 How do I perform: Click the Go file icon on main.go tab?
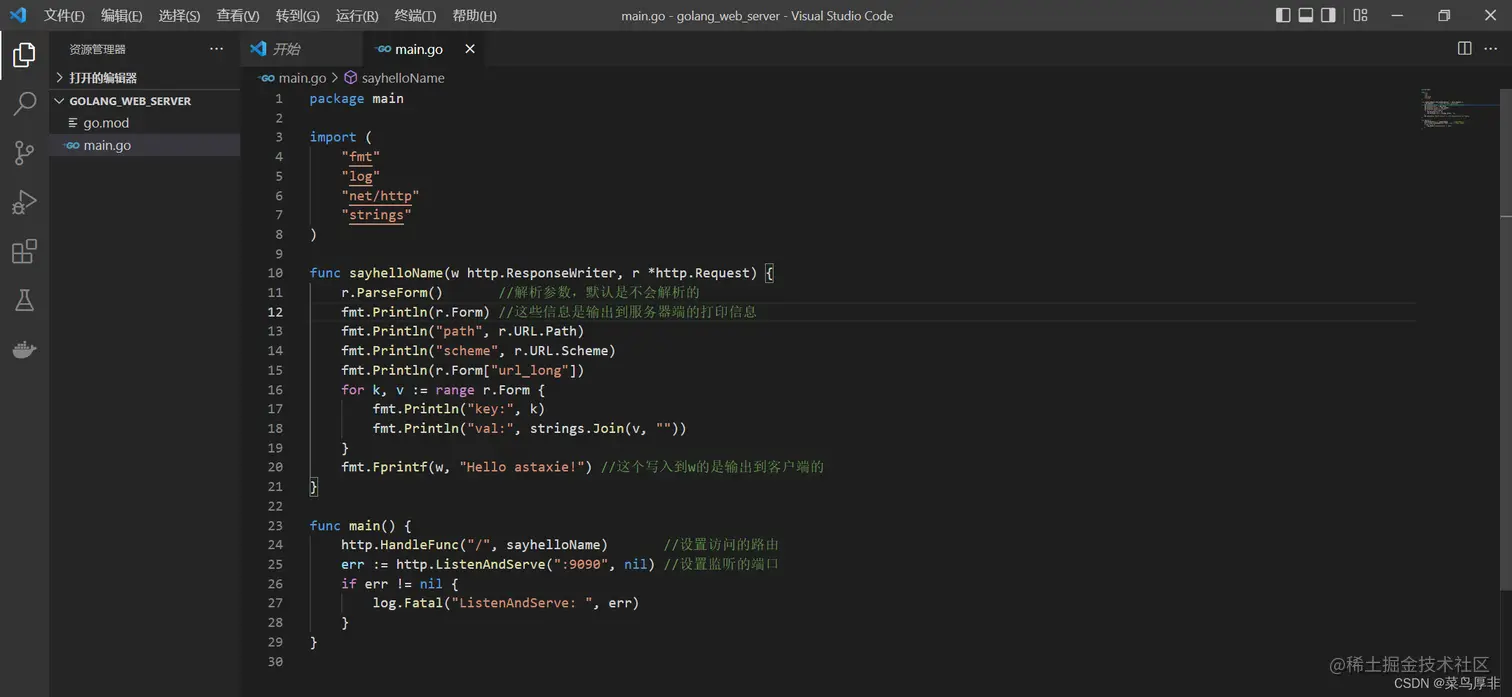tap(383, 49)
